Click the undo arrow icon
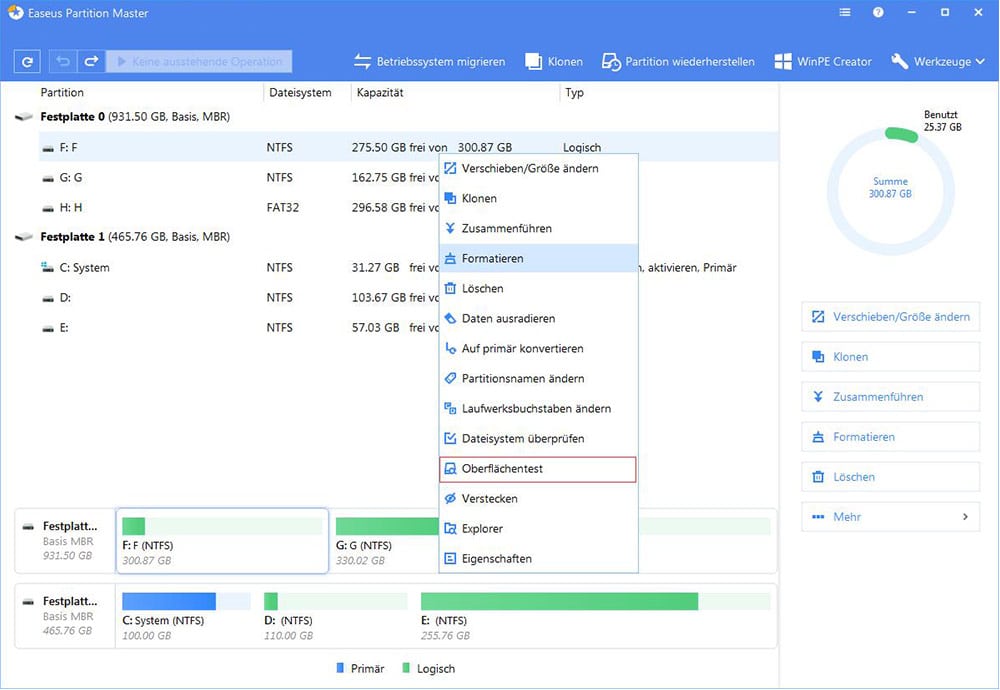Image resolution: width=1000 pixels, height=690 pixels. point(62,62)
